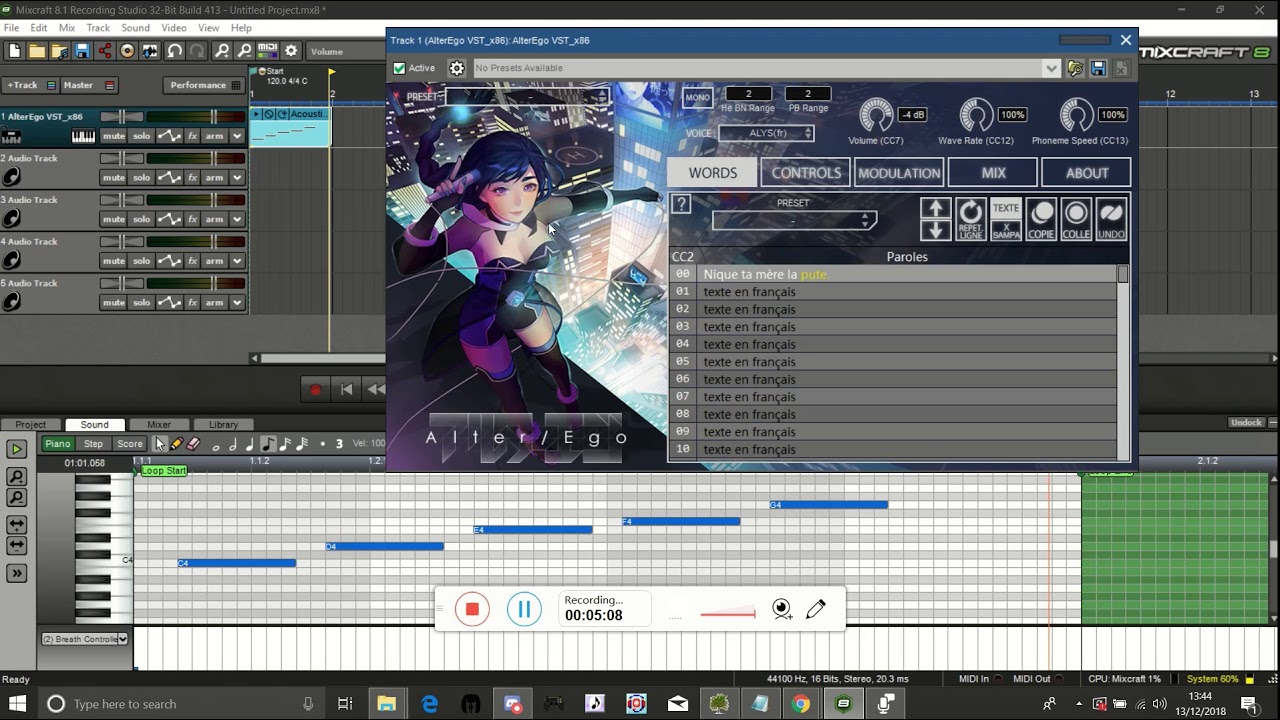Switch to the CONTROLS tab in AlterEgo
The image size is (1280, 720).
click(x=806, y=173)
